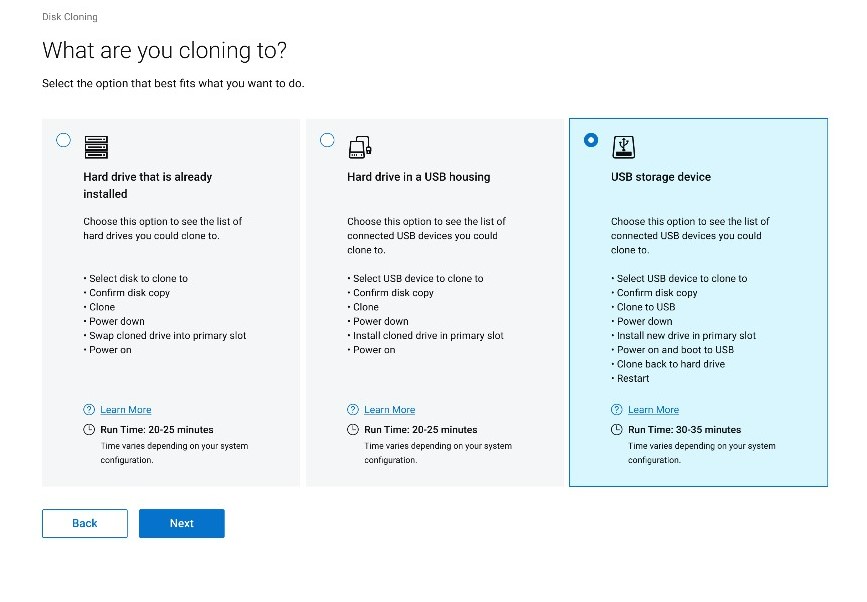This screenshot has width=867, height=602.
Task: Click the USB housing hard drive icon
Action: coord(360,146)
